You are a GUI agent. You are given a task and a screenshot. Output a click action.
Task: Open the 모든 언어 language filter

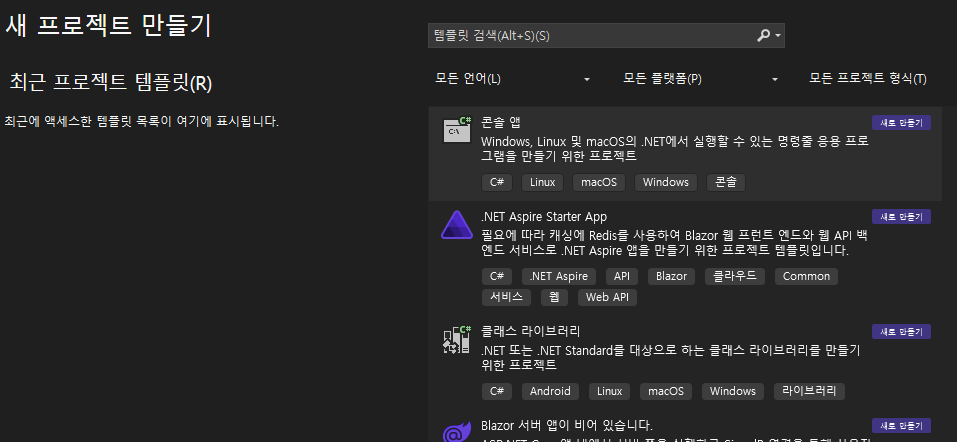(x=513, y=79)
